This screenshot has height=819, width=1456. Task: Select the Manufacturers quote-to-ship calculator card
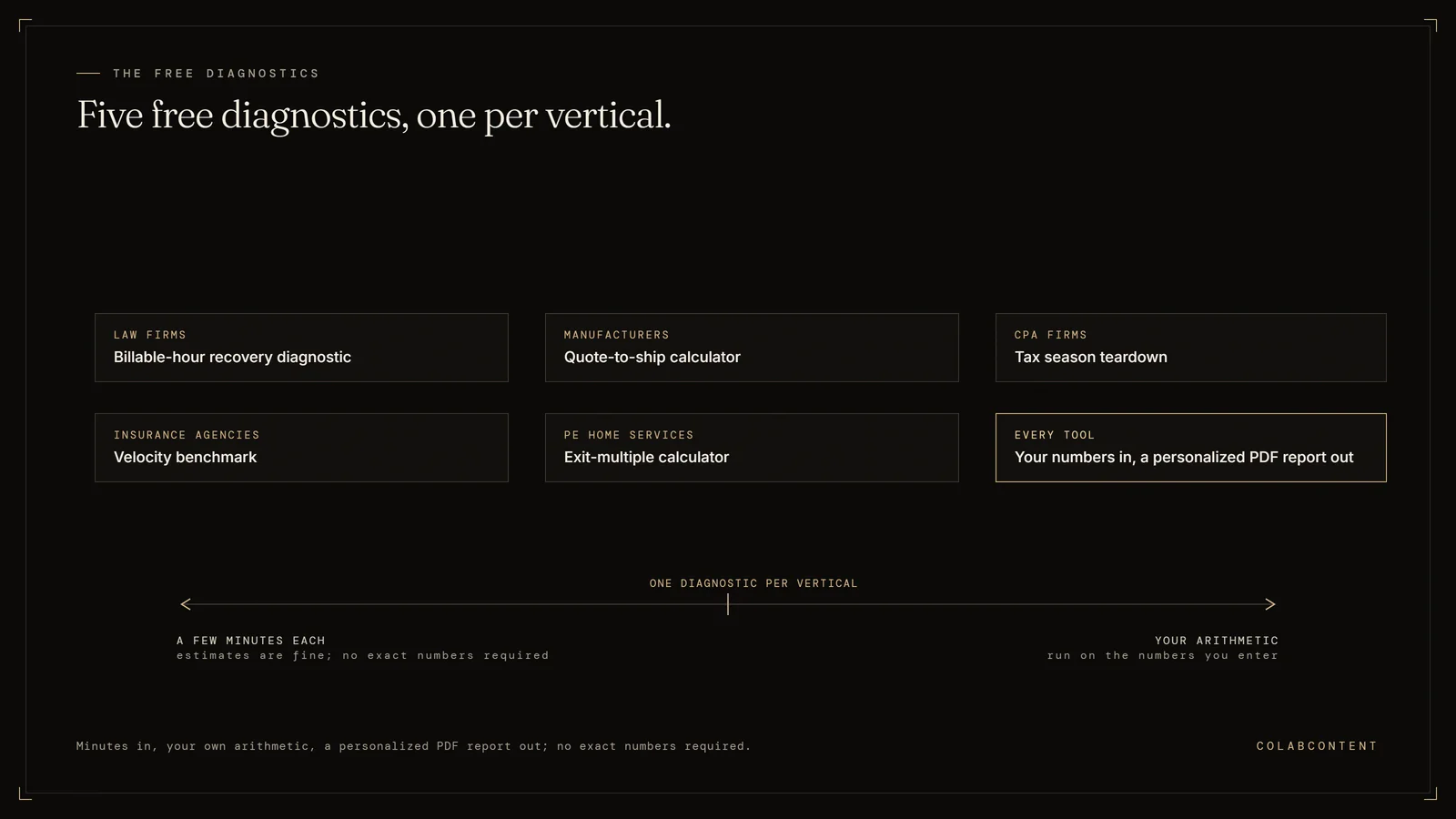coord(752,348)
